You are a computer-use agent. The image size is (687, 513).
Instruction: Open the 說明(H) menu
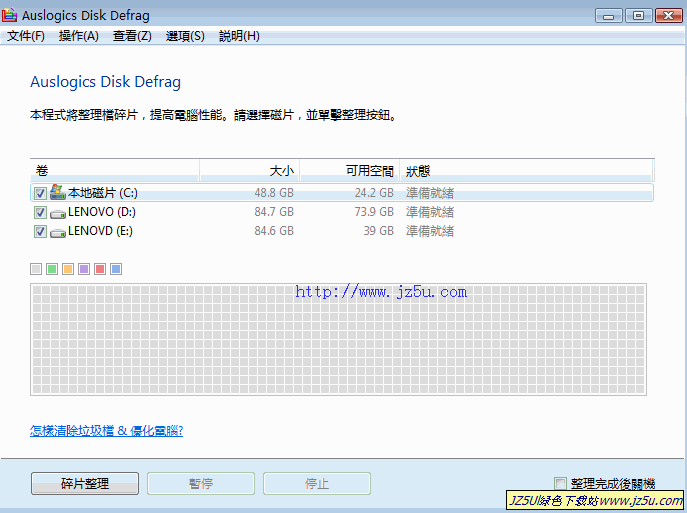pyautogui.click(x=239, y=36)
